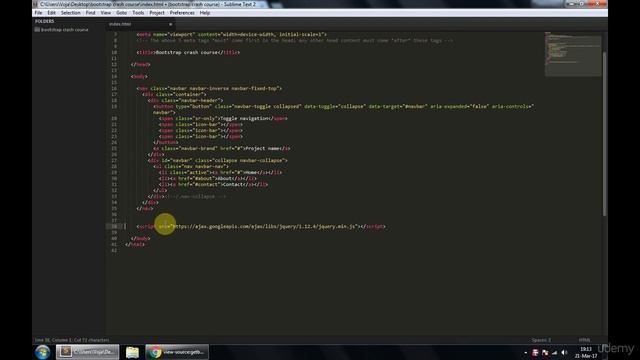
Task: Minimize the Sublime Text window
Action: 571,4
